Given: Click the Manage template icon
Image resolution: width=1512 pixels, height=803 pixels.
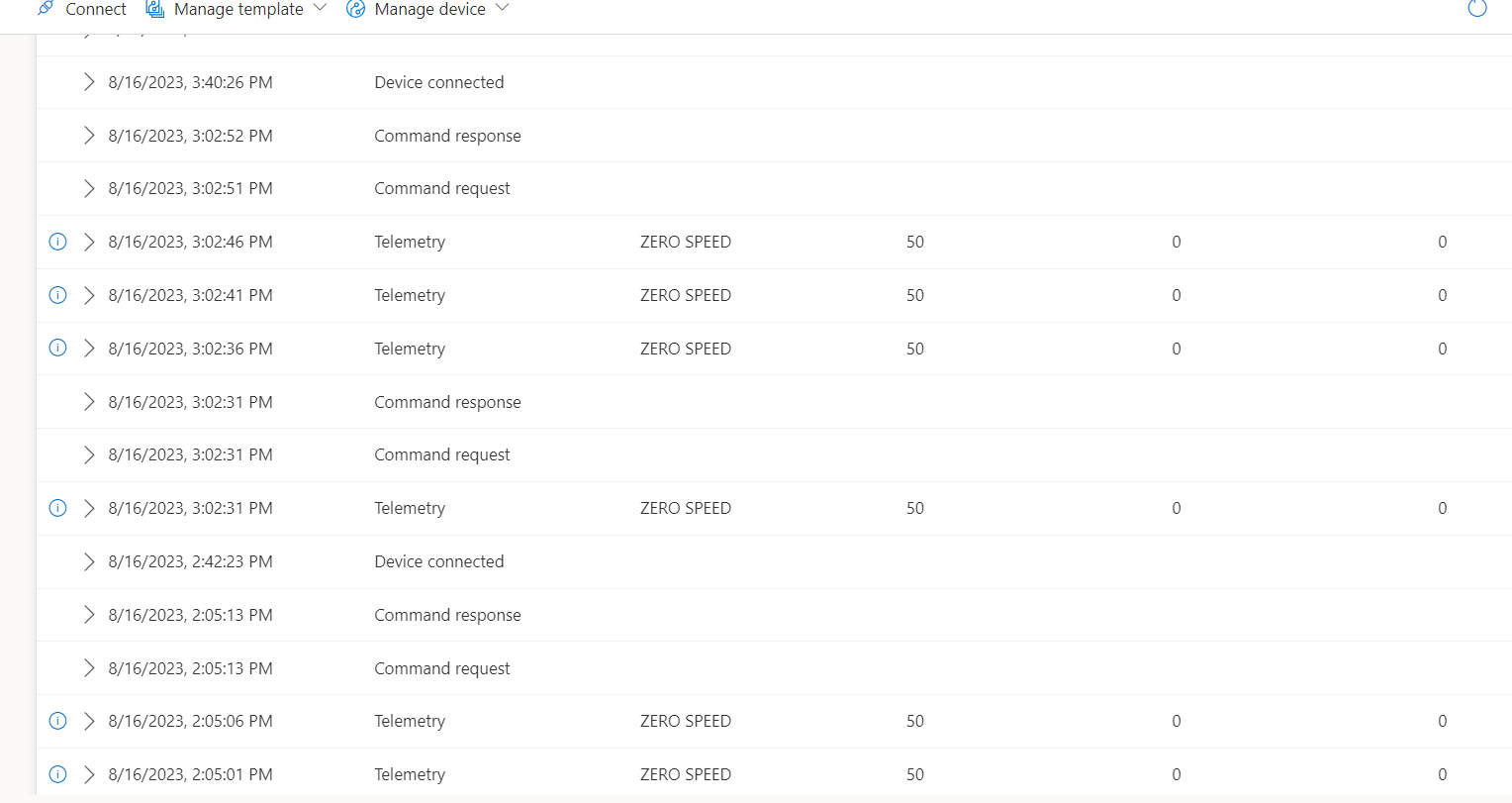Looking at the screenshot, I should (154, 8).
